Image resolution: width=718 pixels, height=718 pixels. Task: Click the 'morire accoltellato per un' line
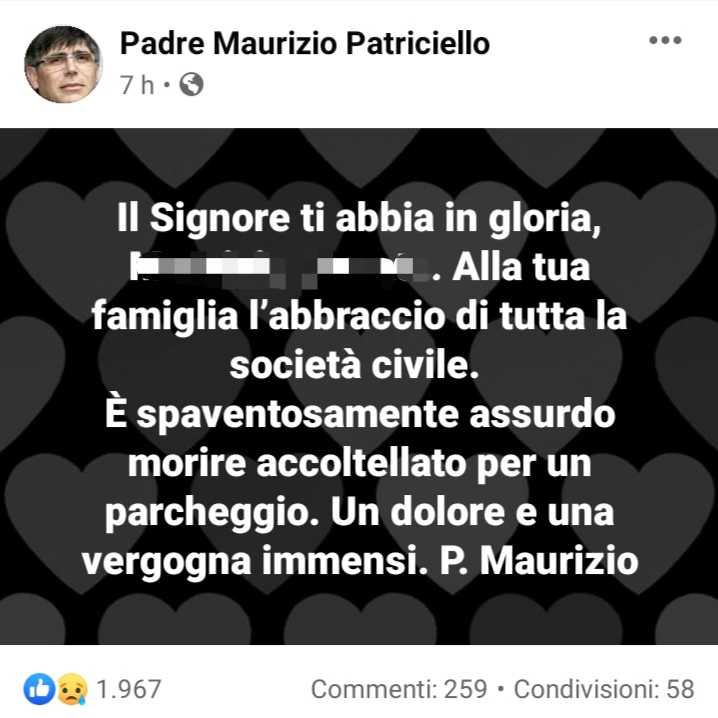tap(360, 464)
